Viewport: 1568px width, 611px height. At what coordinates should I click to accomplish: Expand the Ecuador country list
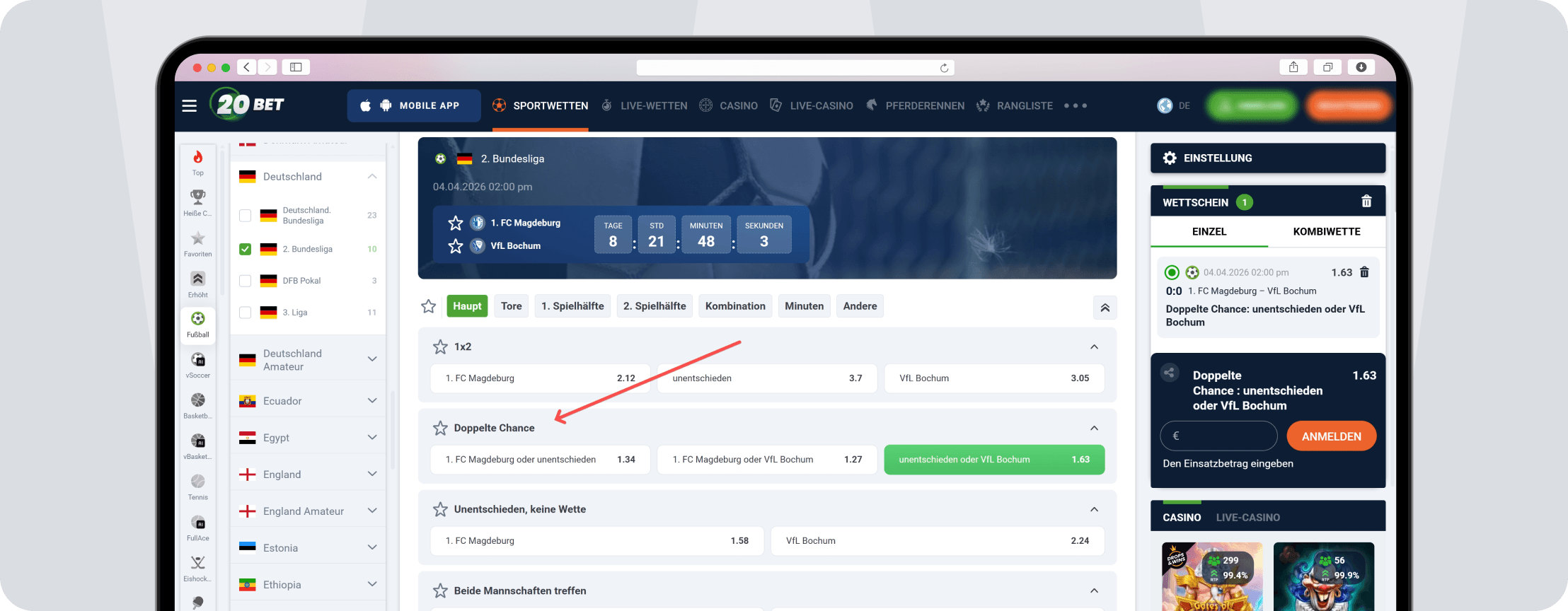[372, 401]
